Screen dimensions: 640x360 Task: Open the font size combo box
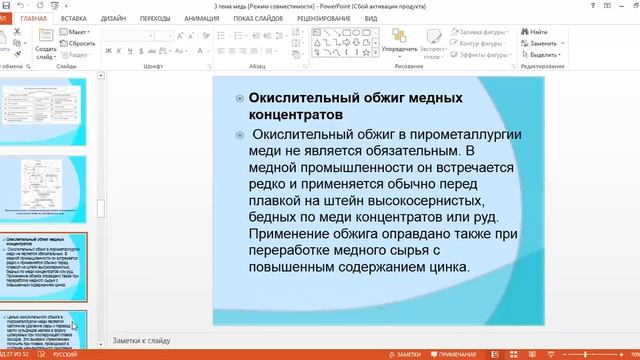click(x=164, y=36)
